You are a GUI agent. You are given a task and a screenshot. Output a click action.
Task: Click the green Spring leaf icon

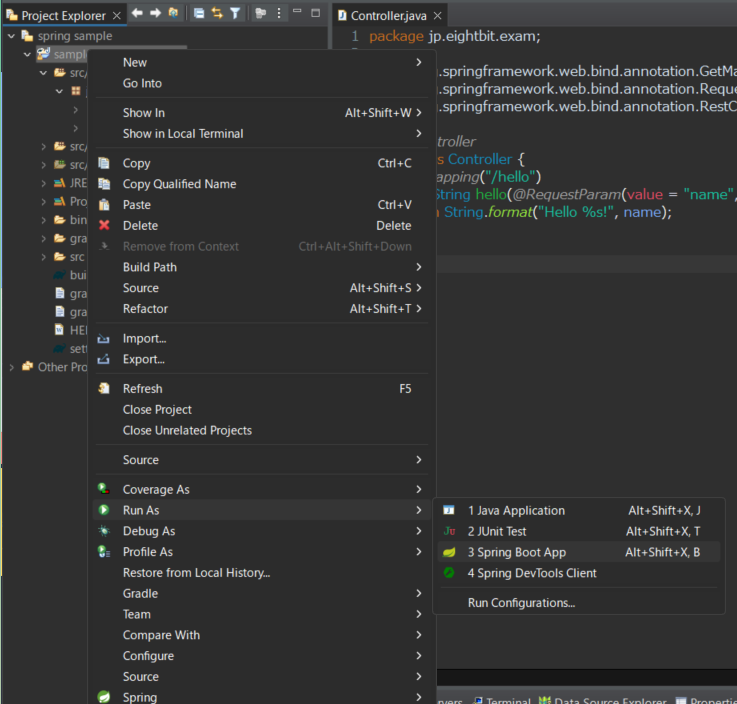[x=104, y=697]
